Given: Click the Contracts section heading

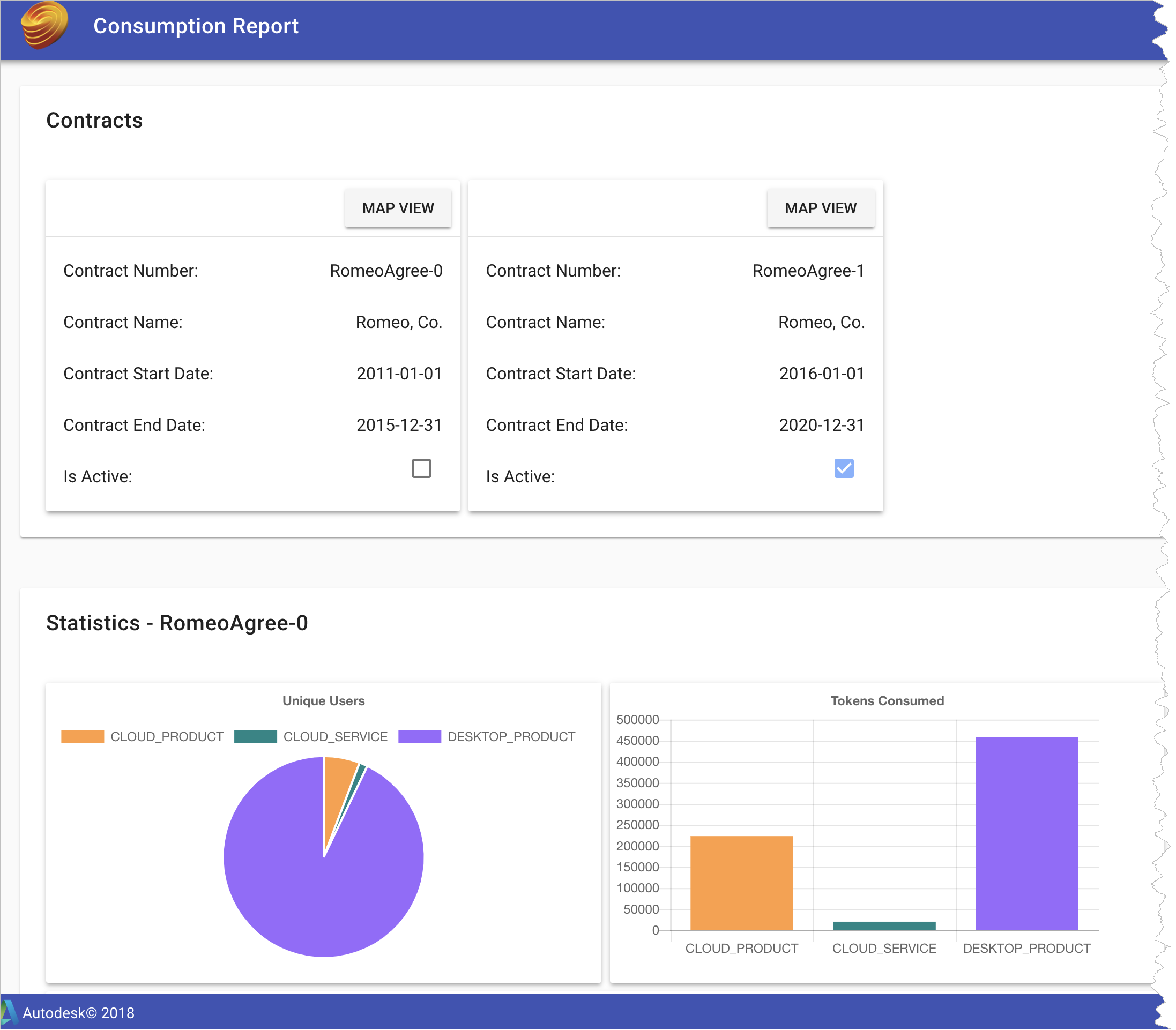Looking at the screenshot, I should 94,120.
